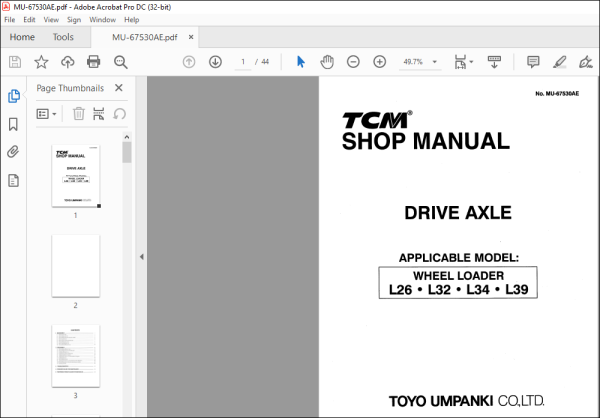Select the Highlight text pen
The width and height of the screenshot is (600, 418).
point(559,62)
